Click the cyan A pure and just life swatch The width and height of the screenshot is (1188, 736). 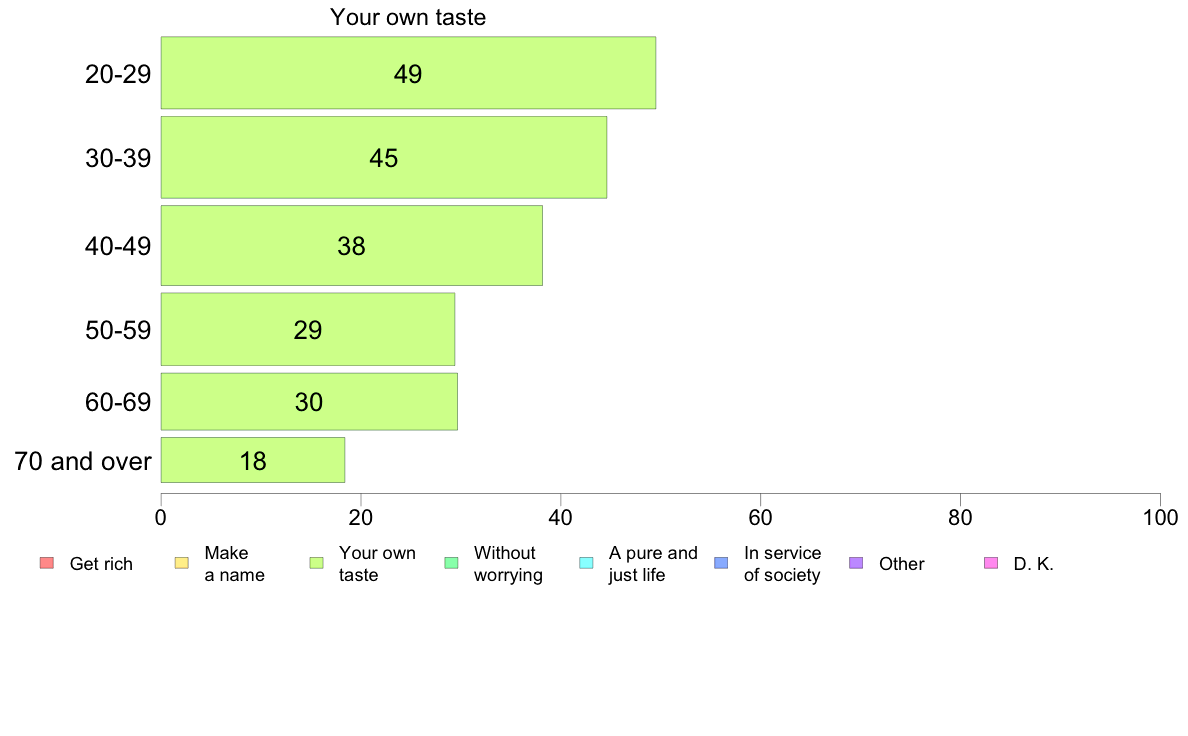pos(586,563)
